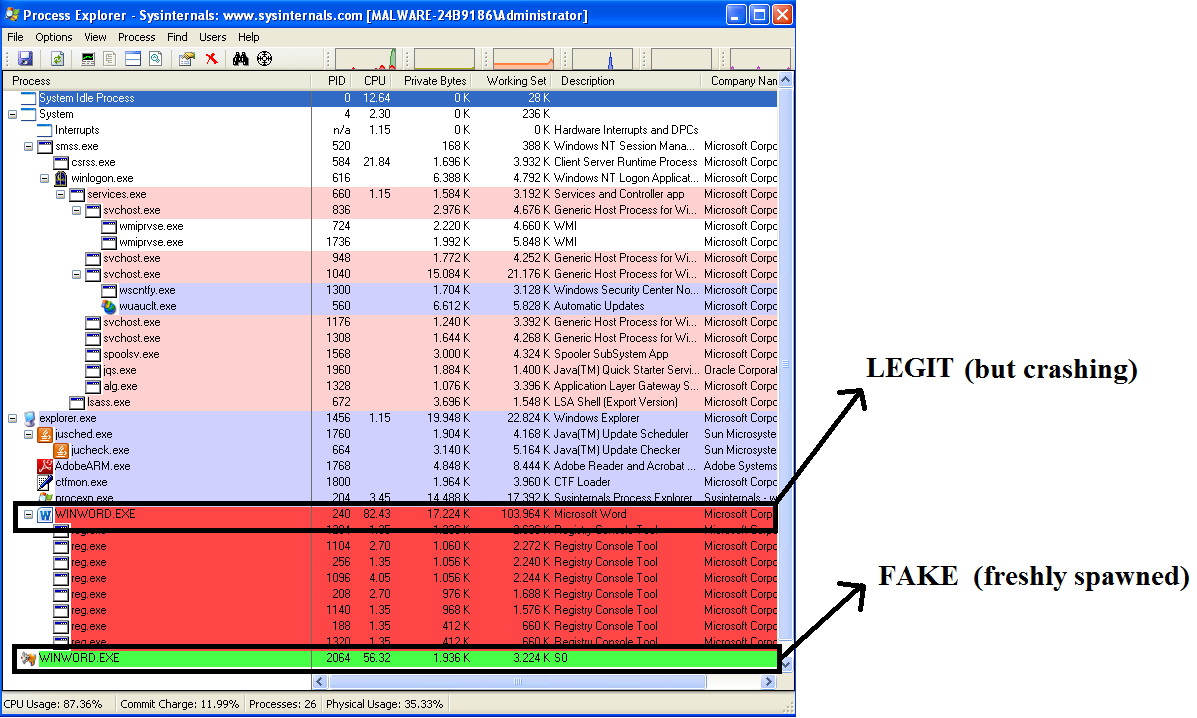Open the process Properties toolbar icon
The image size is (1197, 718).
pyautogui.click(x=187, y=59)
